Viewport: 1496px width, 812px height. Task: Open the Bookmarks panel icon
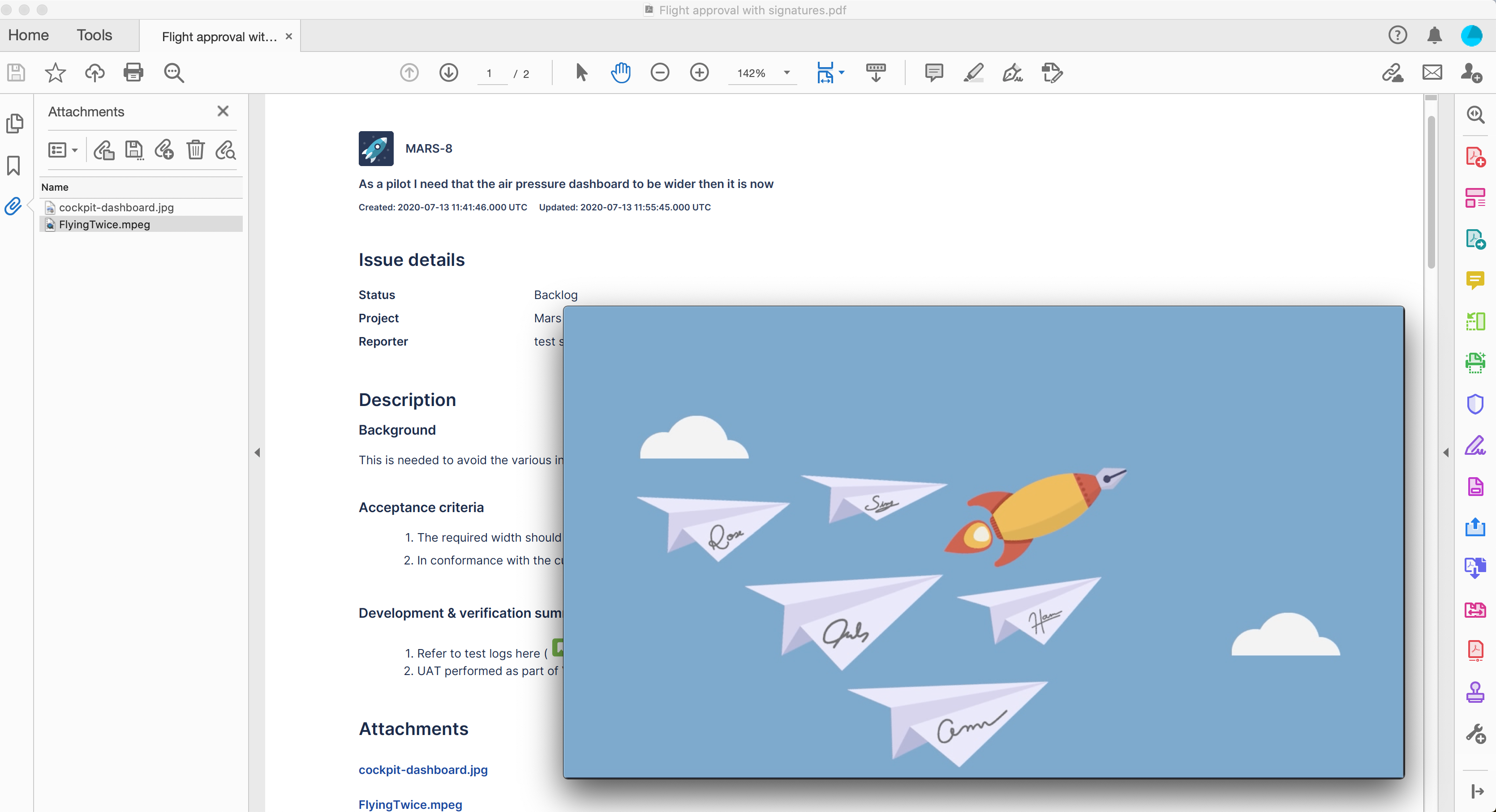[x=14, y=166]
